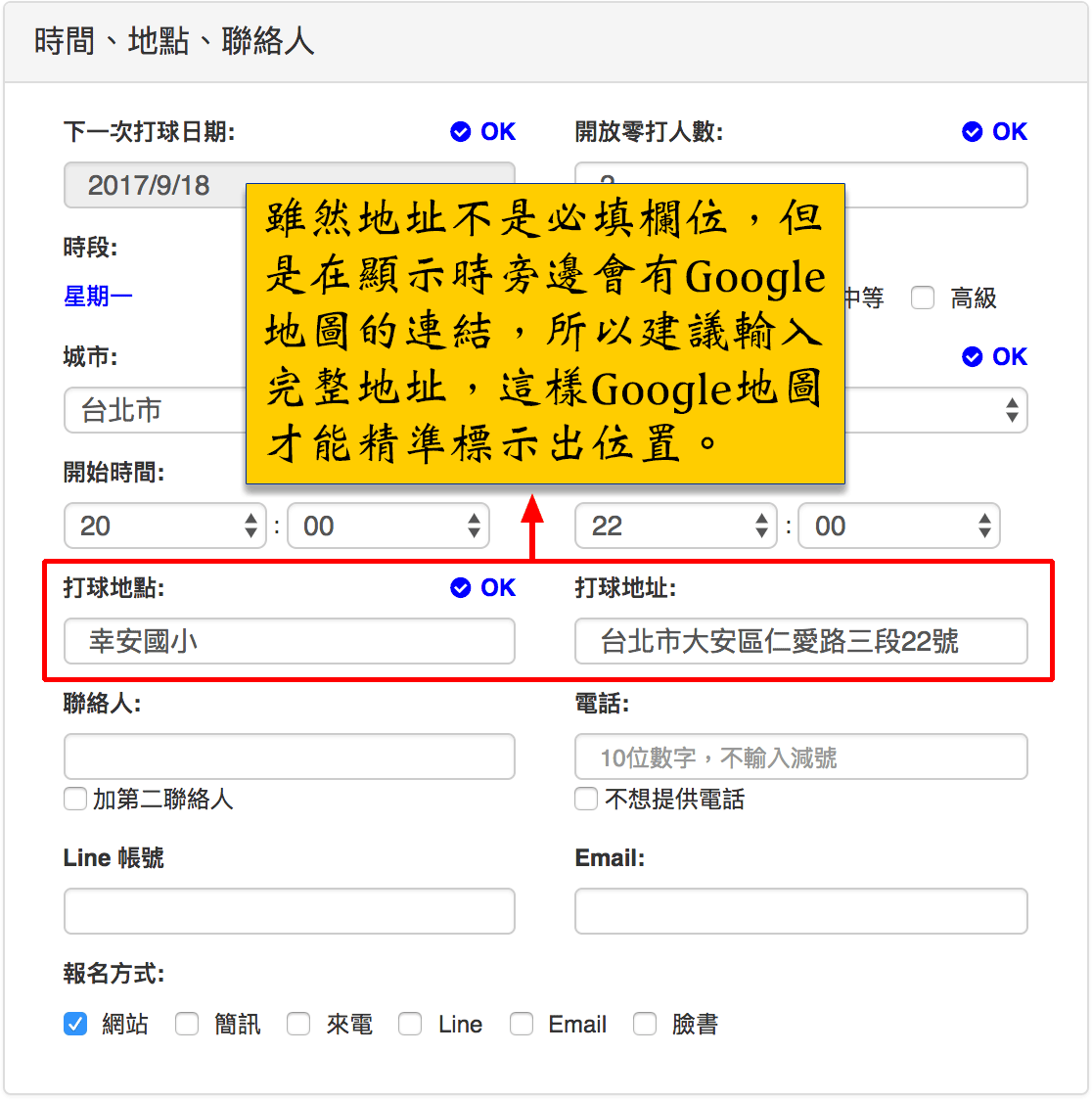The height and width of the screenshot is (1100, 1092).
Task: Click OK check icon beside 開放零打人數
Action: [972, 132]
